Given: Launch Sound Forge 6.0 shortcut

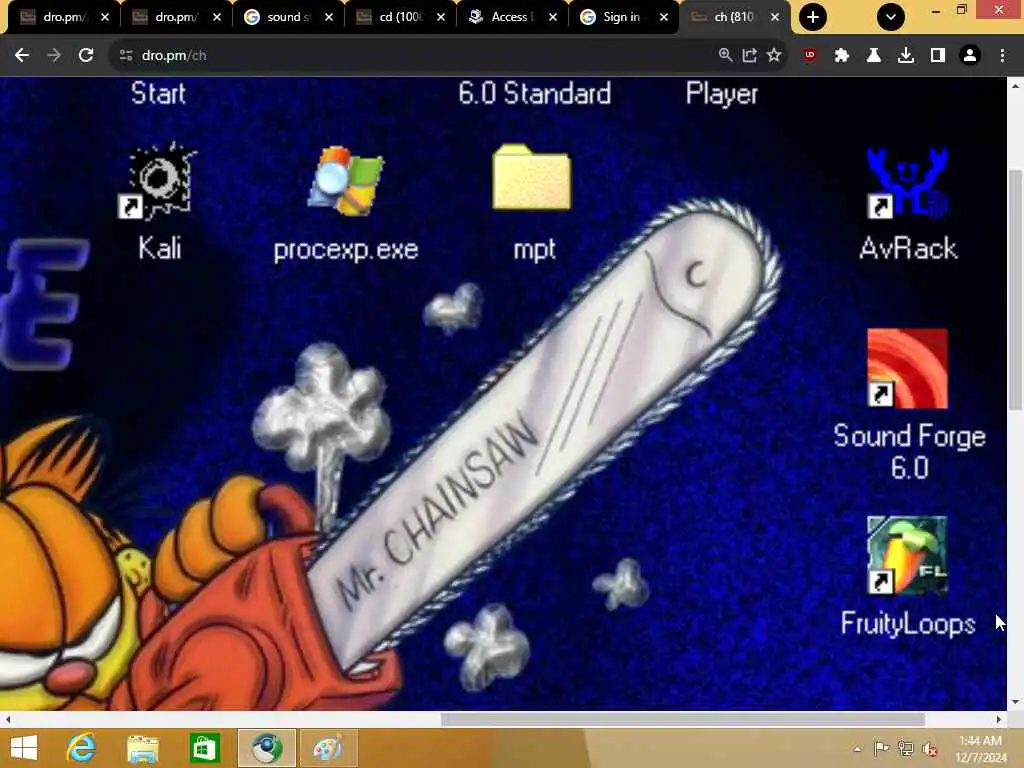Looking at the screenshot, I should [908, 369].
